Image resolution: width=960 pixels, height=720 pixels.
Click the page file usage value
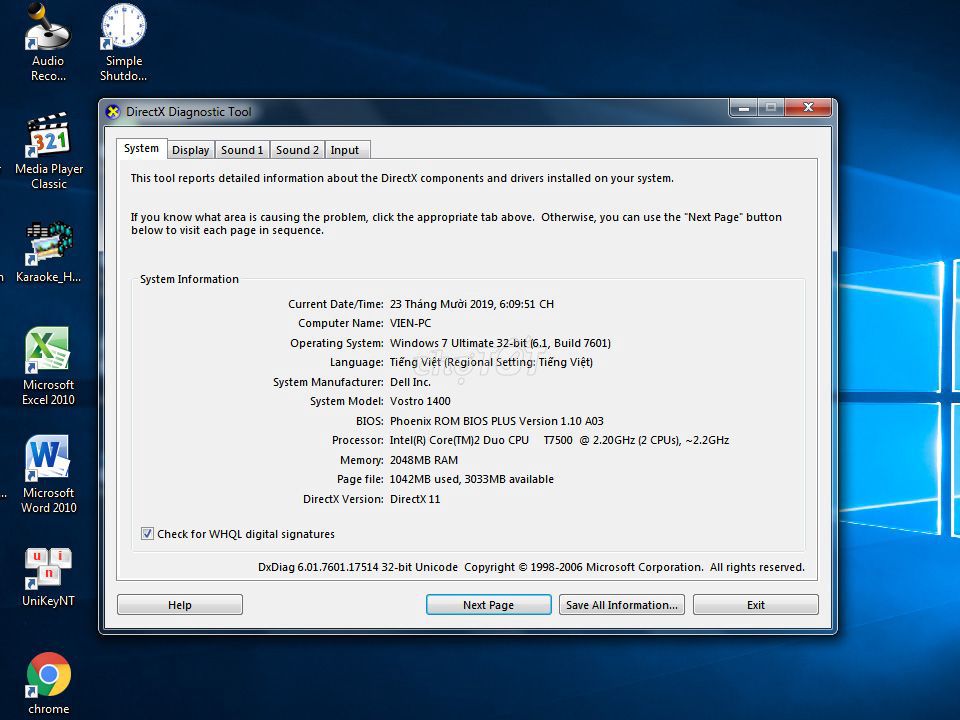click(x=471, y=479)
